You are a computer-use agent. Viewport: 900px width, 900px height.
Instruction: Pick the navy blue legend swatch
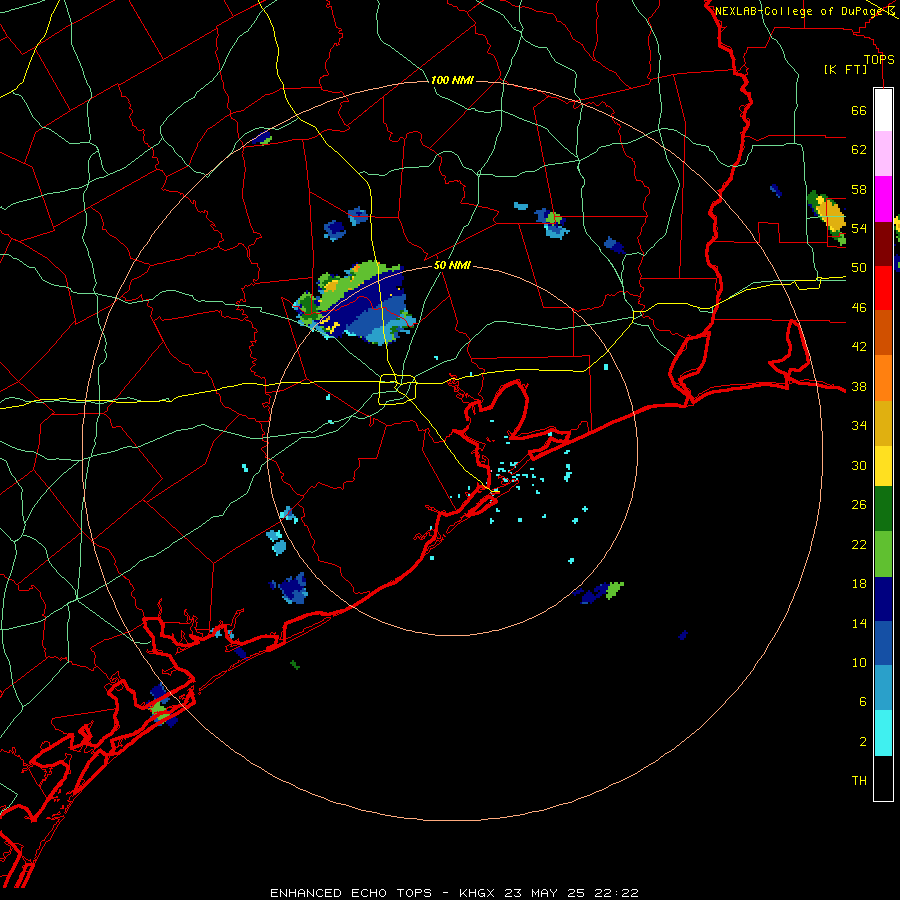click(x=883, y=599)
